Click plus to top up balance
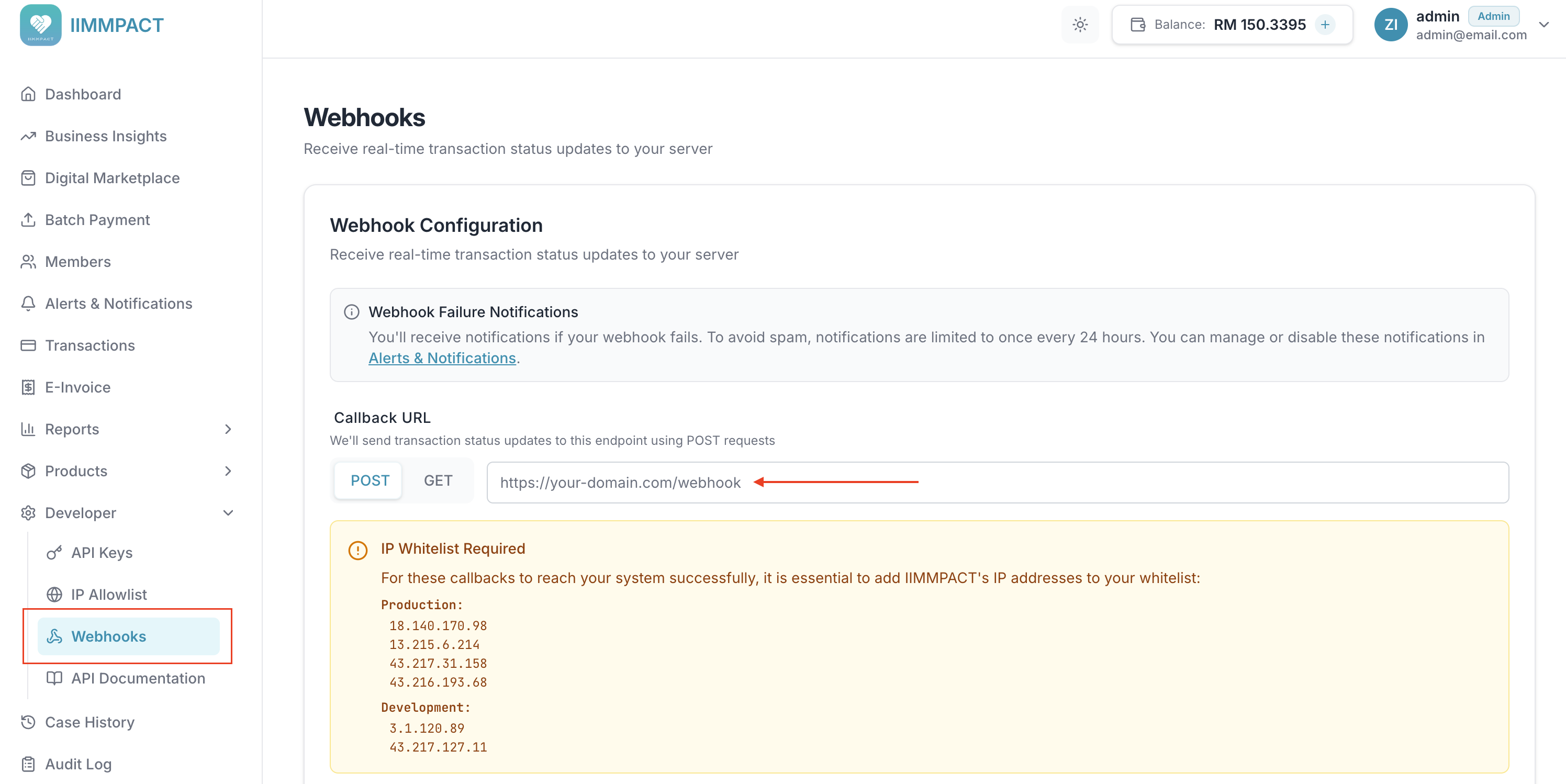This screenshot has width=1566, height=784. [x=1325, y=24]
